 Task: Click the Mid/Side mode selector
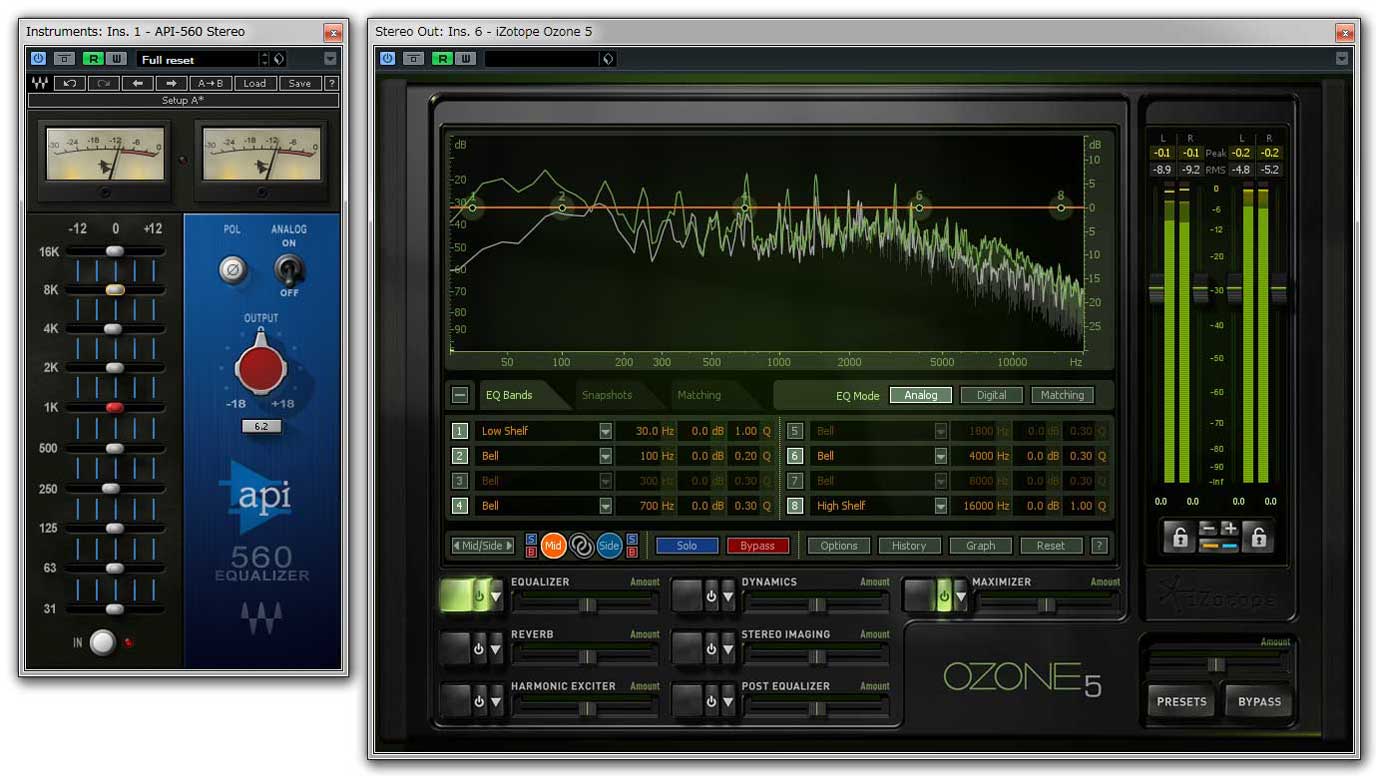coord(484,546)
